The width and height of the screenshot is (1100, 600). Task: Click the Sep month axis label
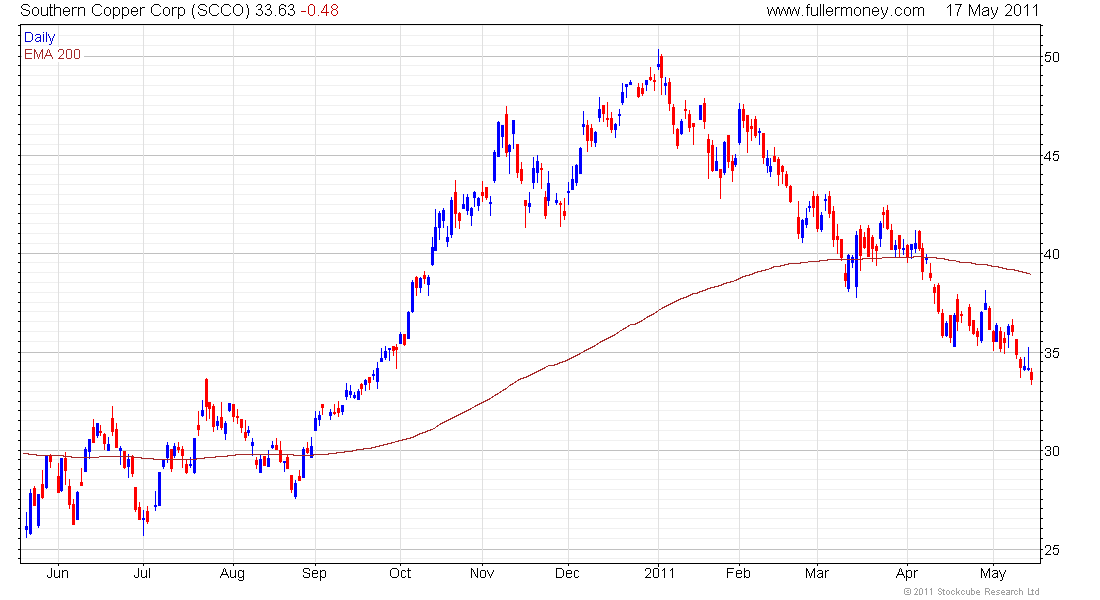(x=314, y=573)
